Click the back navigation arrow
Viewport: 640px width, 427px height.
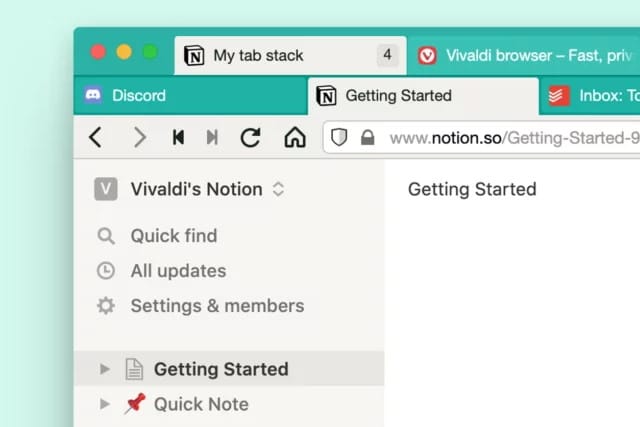tap(95, 137)
